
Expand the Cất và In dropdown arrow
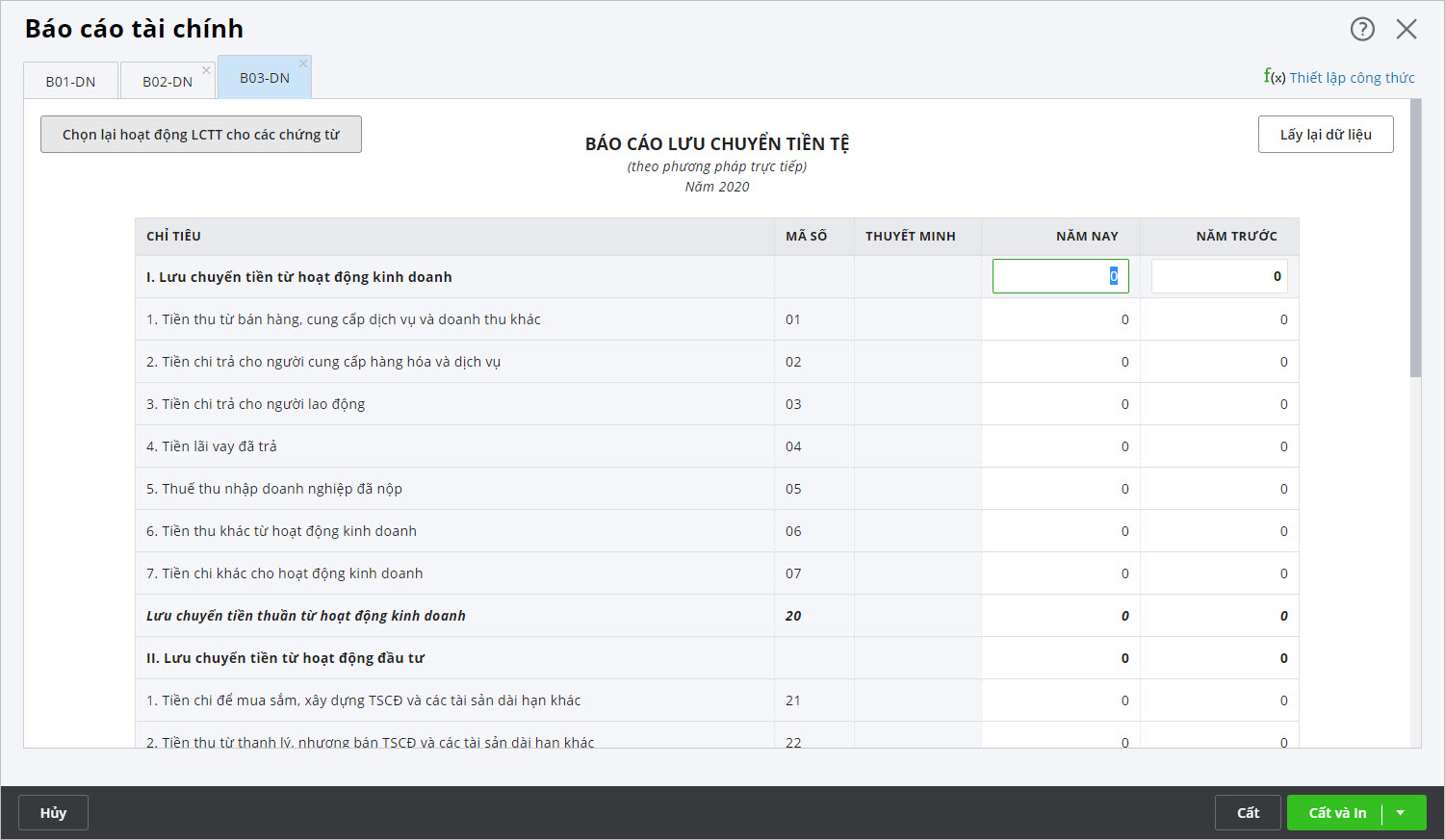1401,813
